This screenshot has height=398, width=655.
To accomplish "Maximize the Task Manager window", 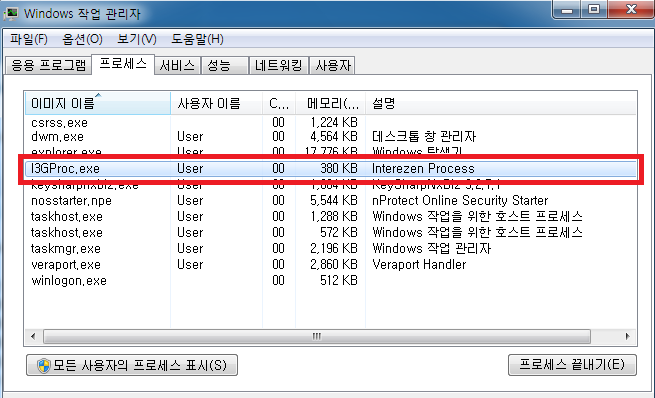I will point(594,10).
